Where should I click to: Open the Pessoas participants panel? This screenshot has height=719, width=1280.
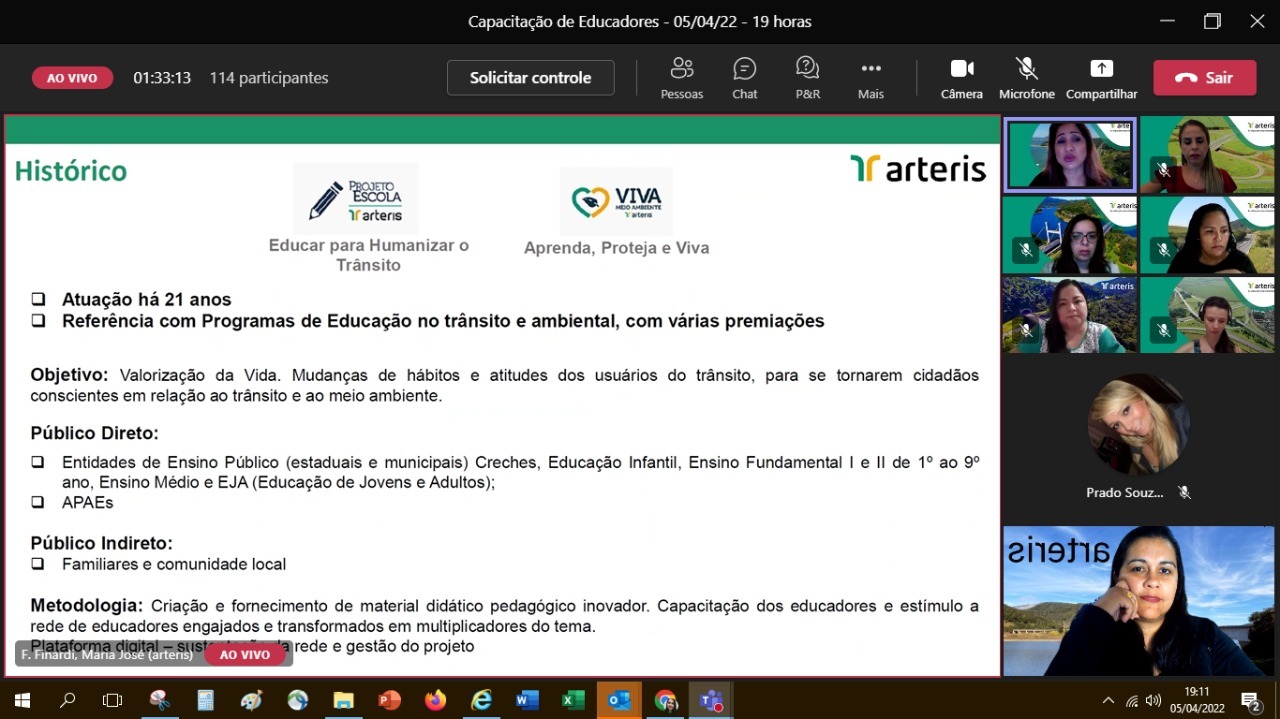[x=682, y=78]
